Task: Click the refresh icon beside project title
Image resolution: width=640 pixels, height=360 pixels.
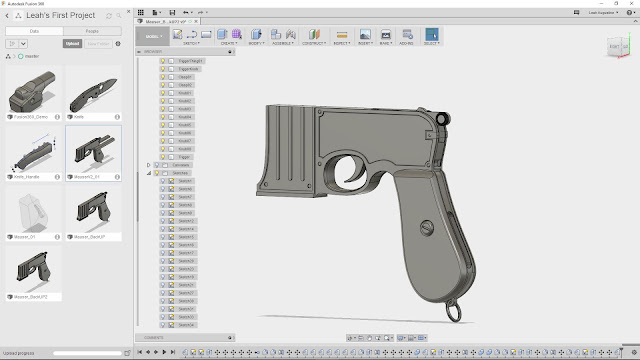Action: (x=109, y=16)
